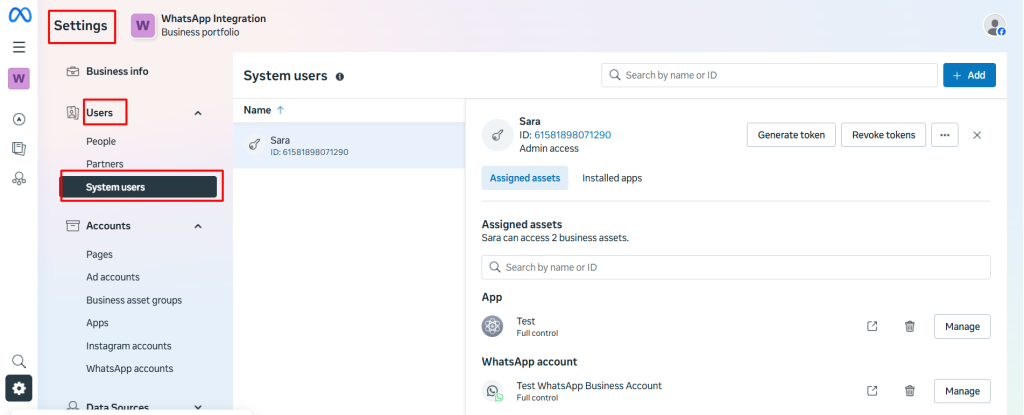Remove the WhatsApp account trash icon
This screenshot has height=415, width=1024.
point(909,390)
